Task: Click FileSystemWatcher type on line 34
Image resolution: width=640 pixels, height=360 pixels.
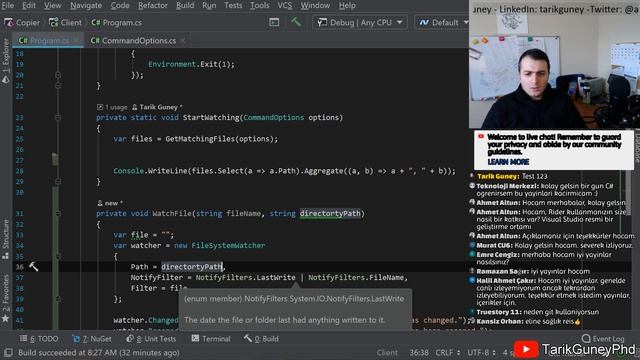Action: (x=228, y=245)
